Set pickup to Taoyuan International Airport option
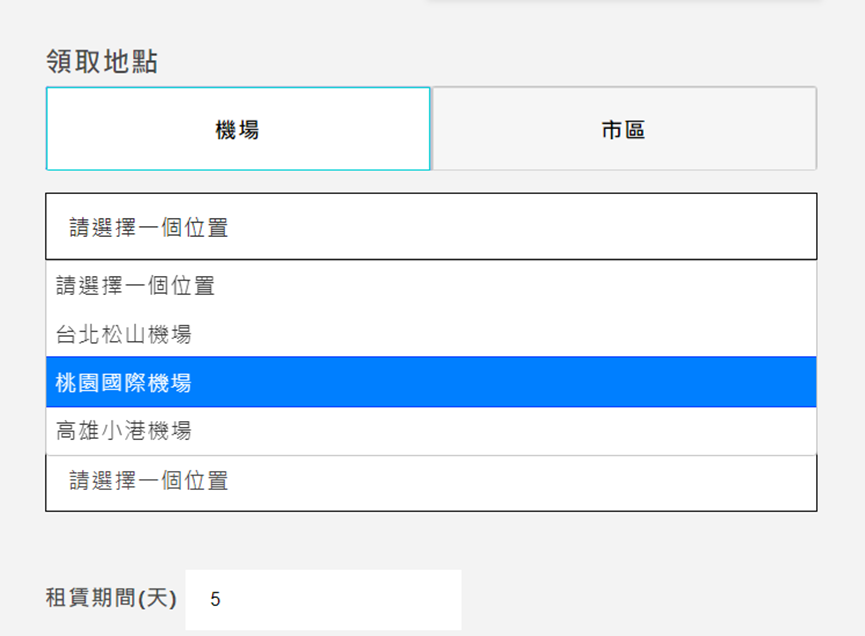Image resolution: width=865 pixels, height=636 pixels. tap(431, 382)
